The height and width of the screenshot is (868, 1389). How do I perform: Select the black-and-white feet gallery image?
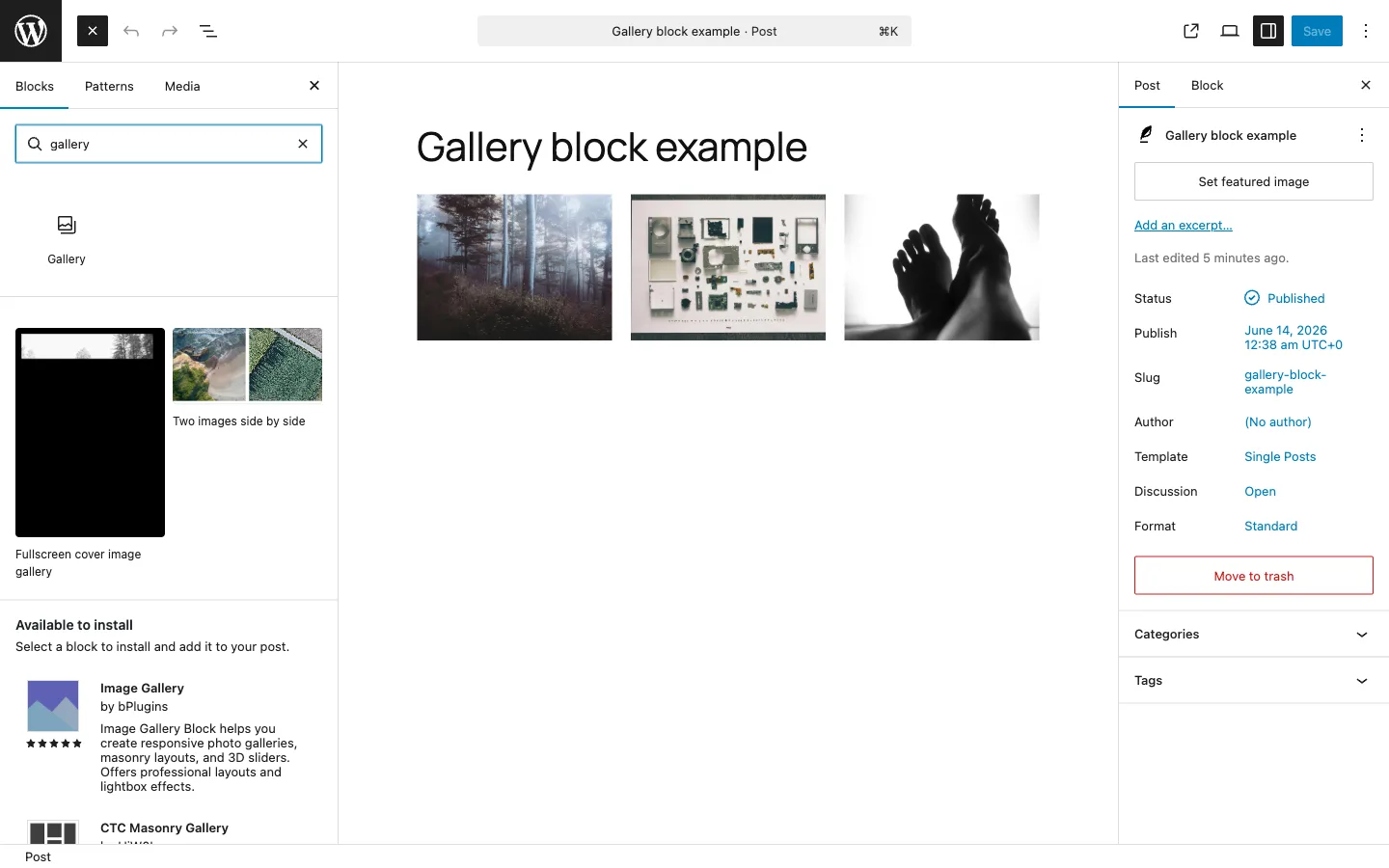[x=941, y=267]
